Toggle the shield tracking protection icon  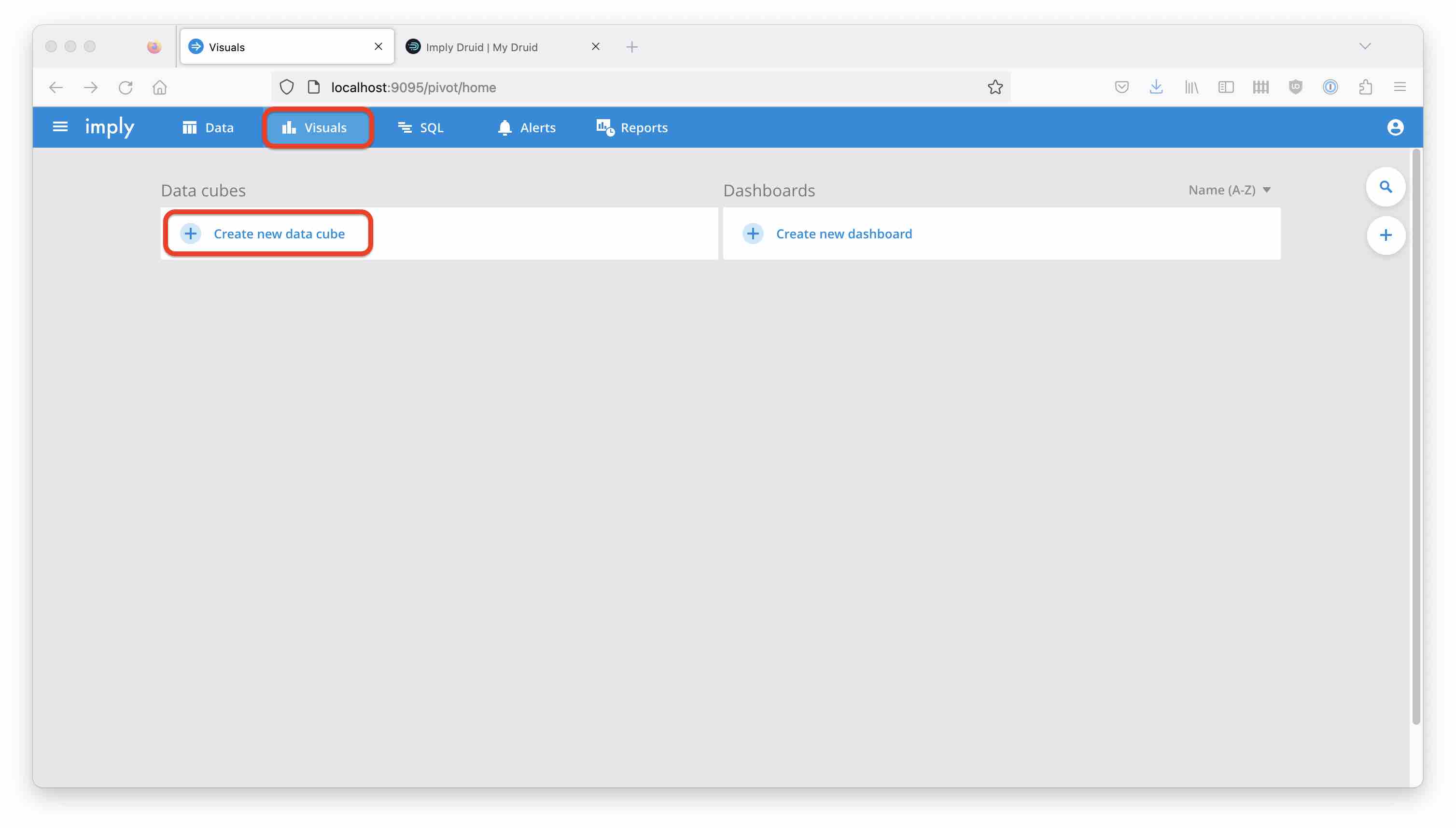286,87
